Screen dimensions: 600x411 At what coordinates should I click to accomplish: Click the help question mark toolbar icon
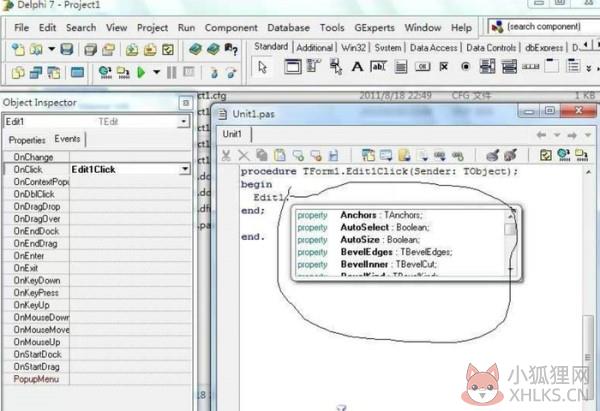click(231, 49)
